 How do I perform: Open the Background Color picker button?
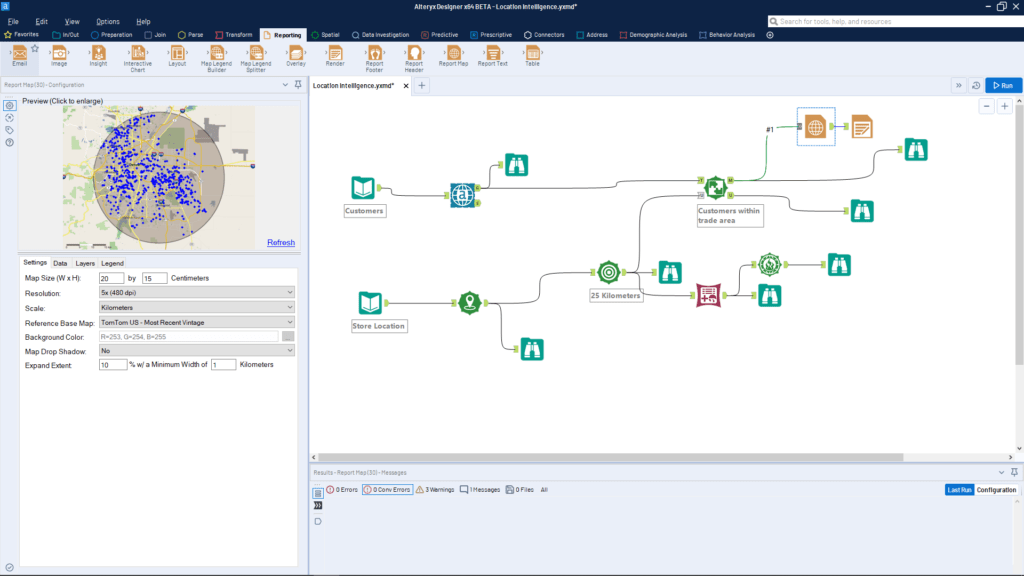click(288, 337)
